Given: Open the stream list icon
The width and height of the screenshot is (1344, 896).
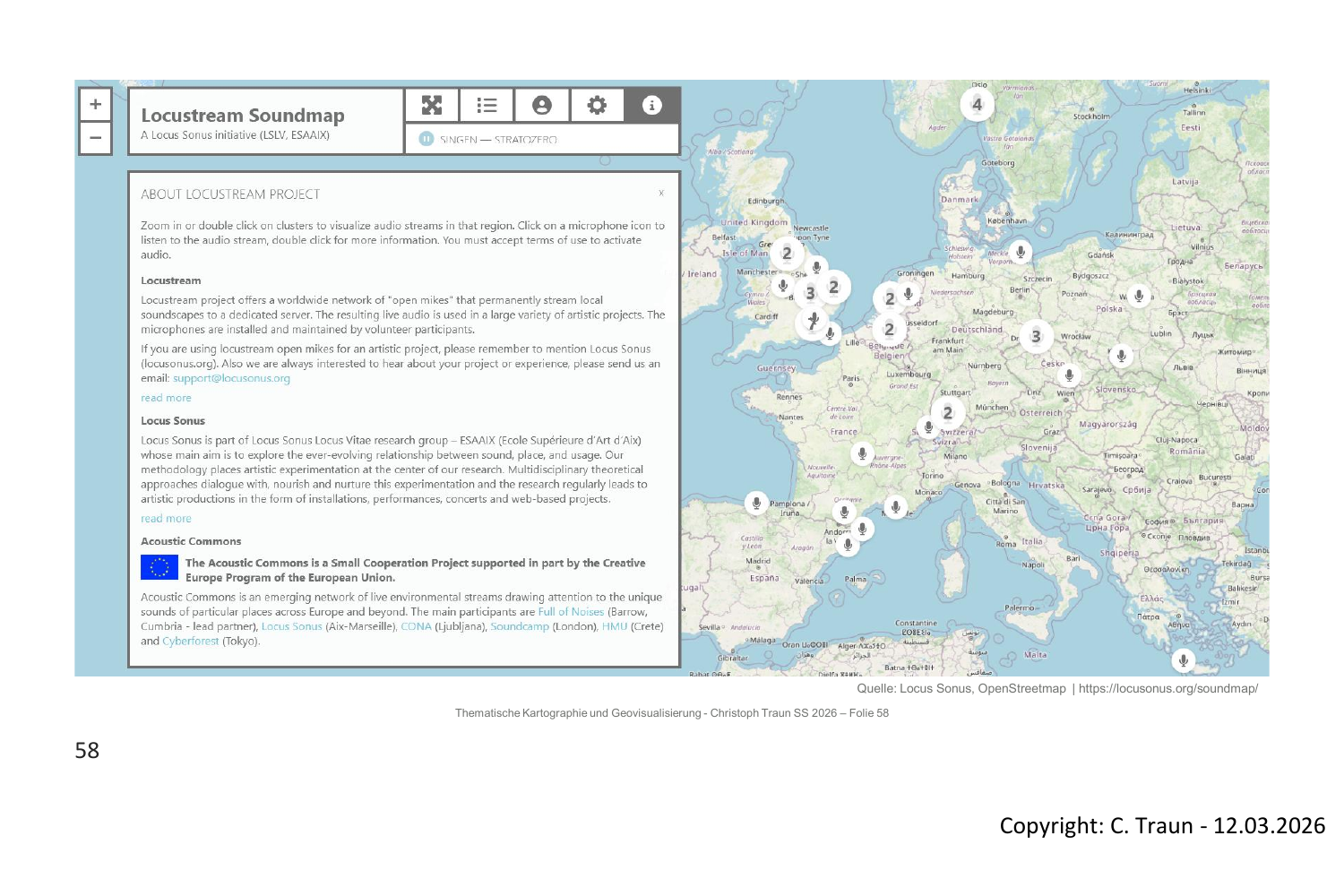Looking at the screenshot, I should 487,106.
